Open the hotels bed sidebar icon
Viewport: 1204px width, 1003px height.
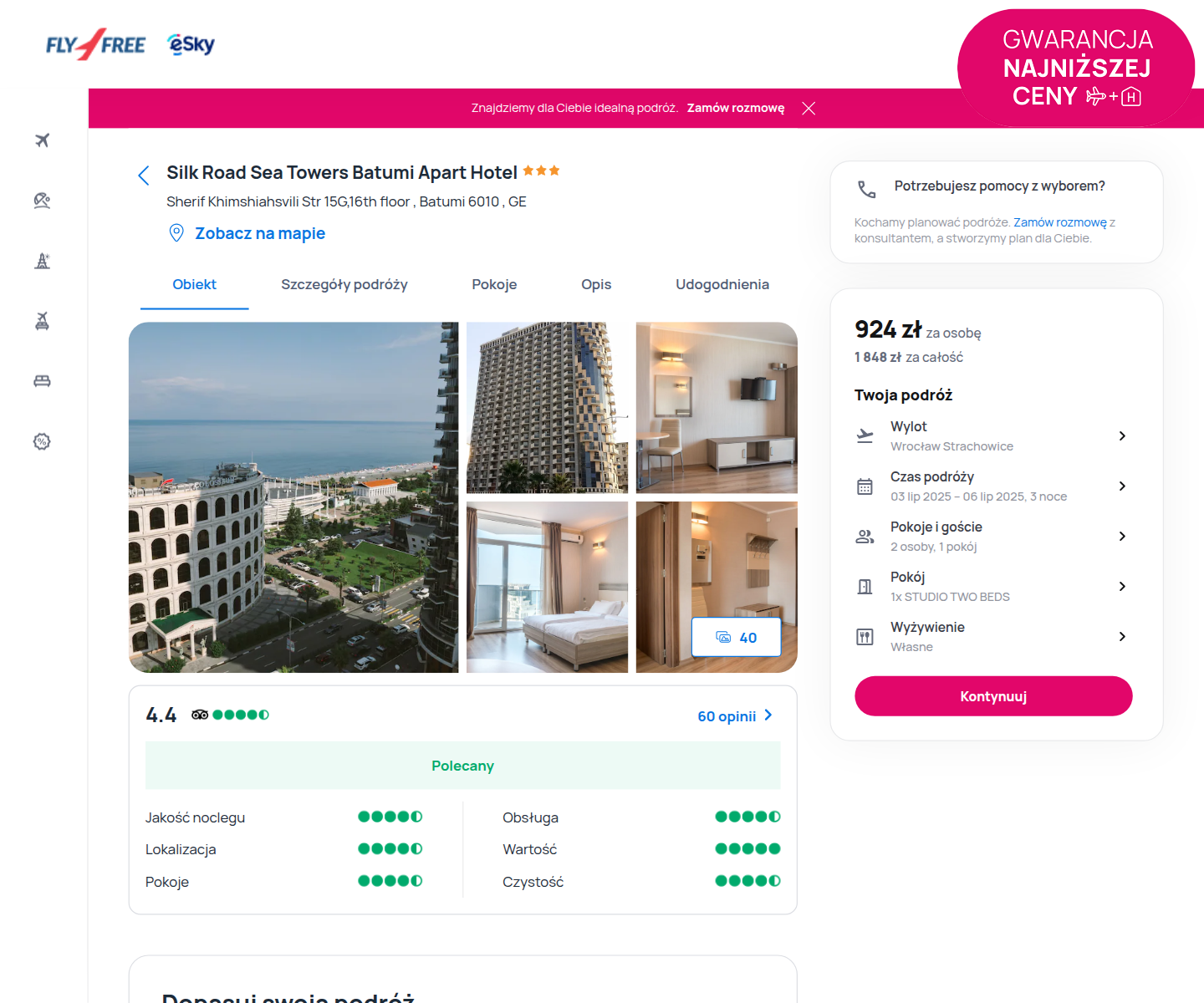pyautogui.click(x=42, y=381)
